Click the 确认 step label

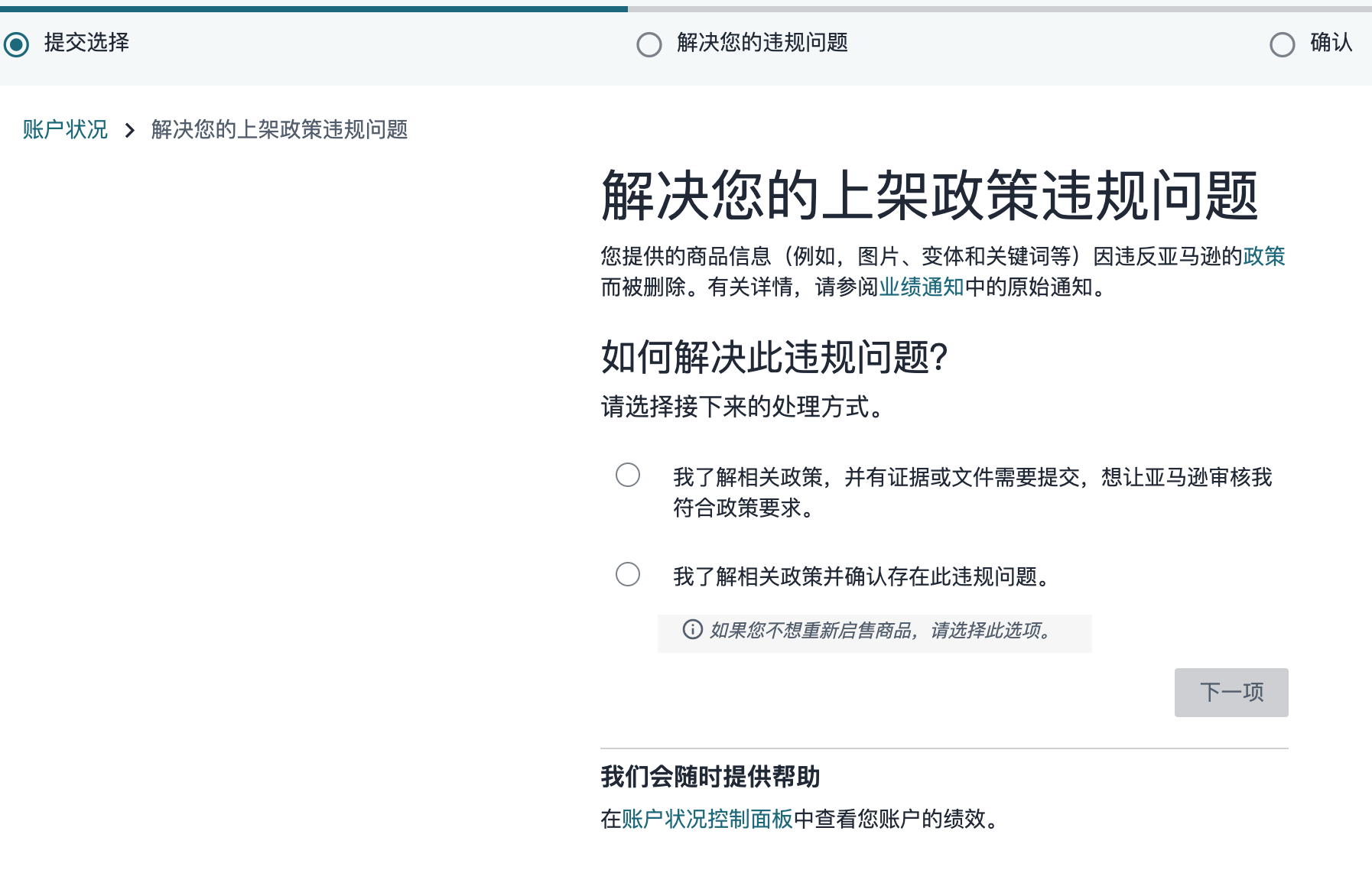pyautogui.click(x=1331, y=42)
